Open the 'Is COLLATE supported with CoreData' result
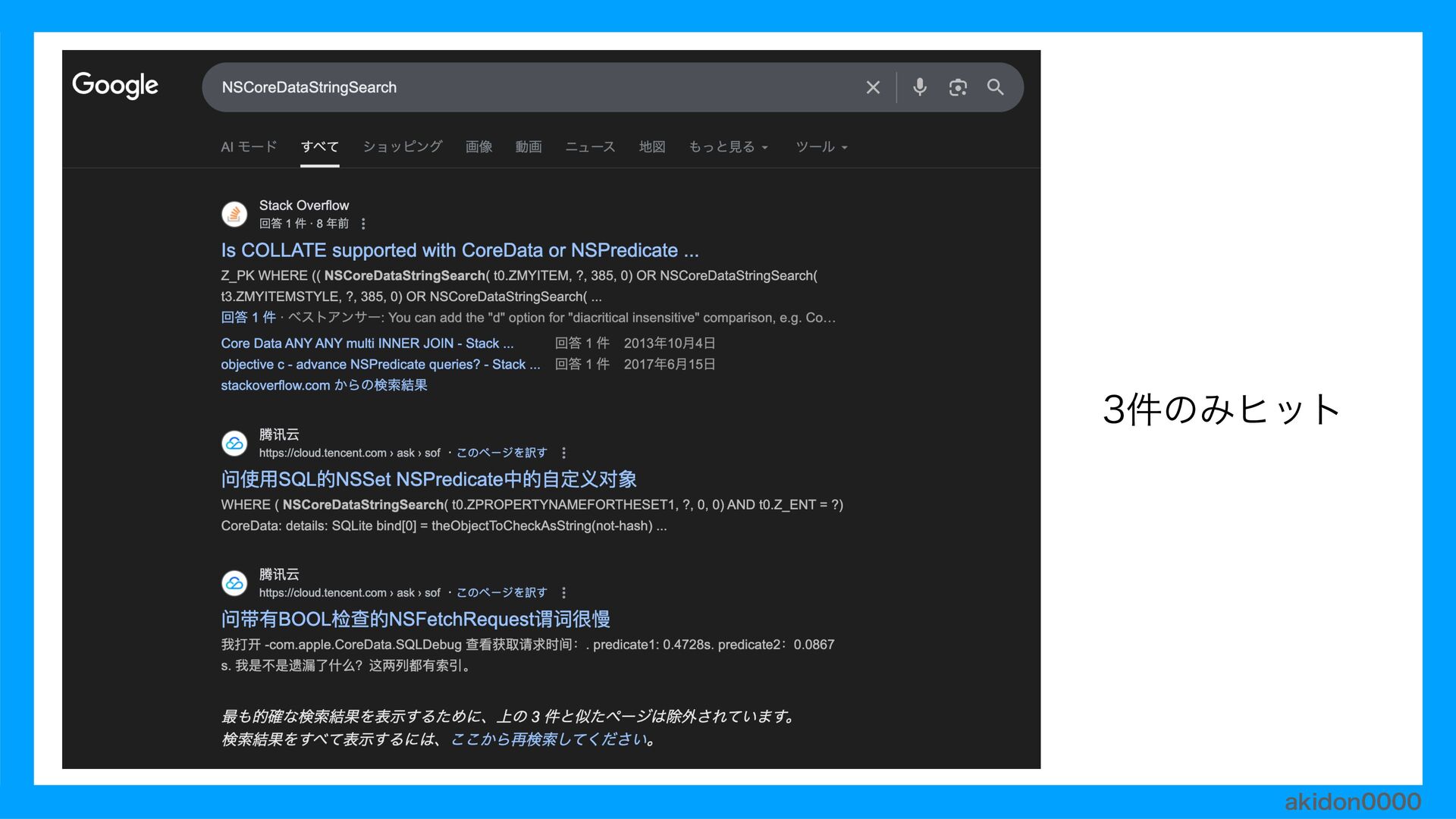This screenshot has width=1456, height=819. pos(460,250)
